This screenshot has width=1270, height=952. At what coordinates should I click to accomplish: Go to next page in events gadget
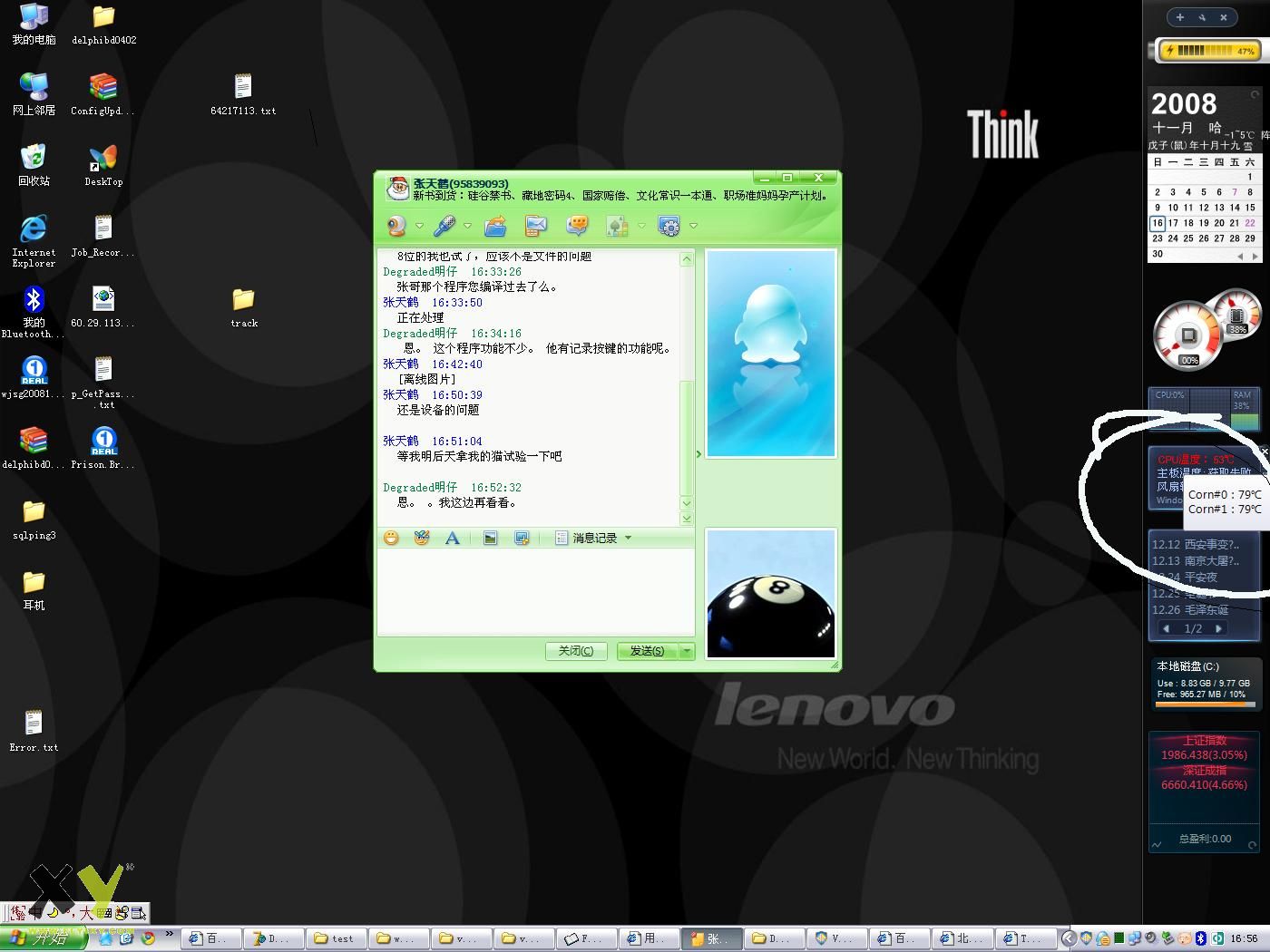pos(1219,628)
